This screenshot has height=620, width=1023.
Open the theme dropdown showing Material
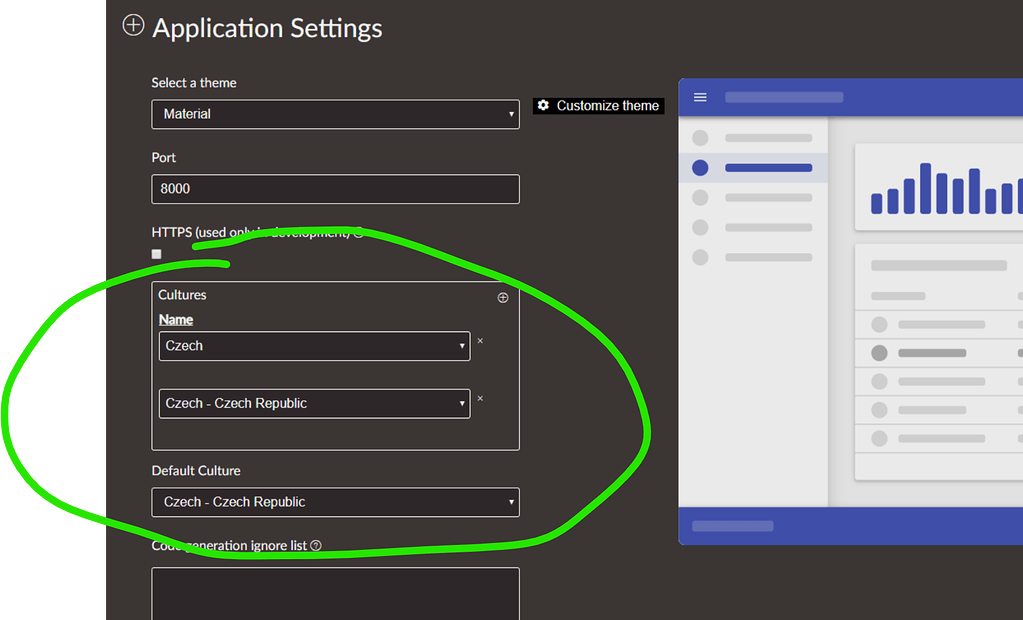click(x=335, y=114)
